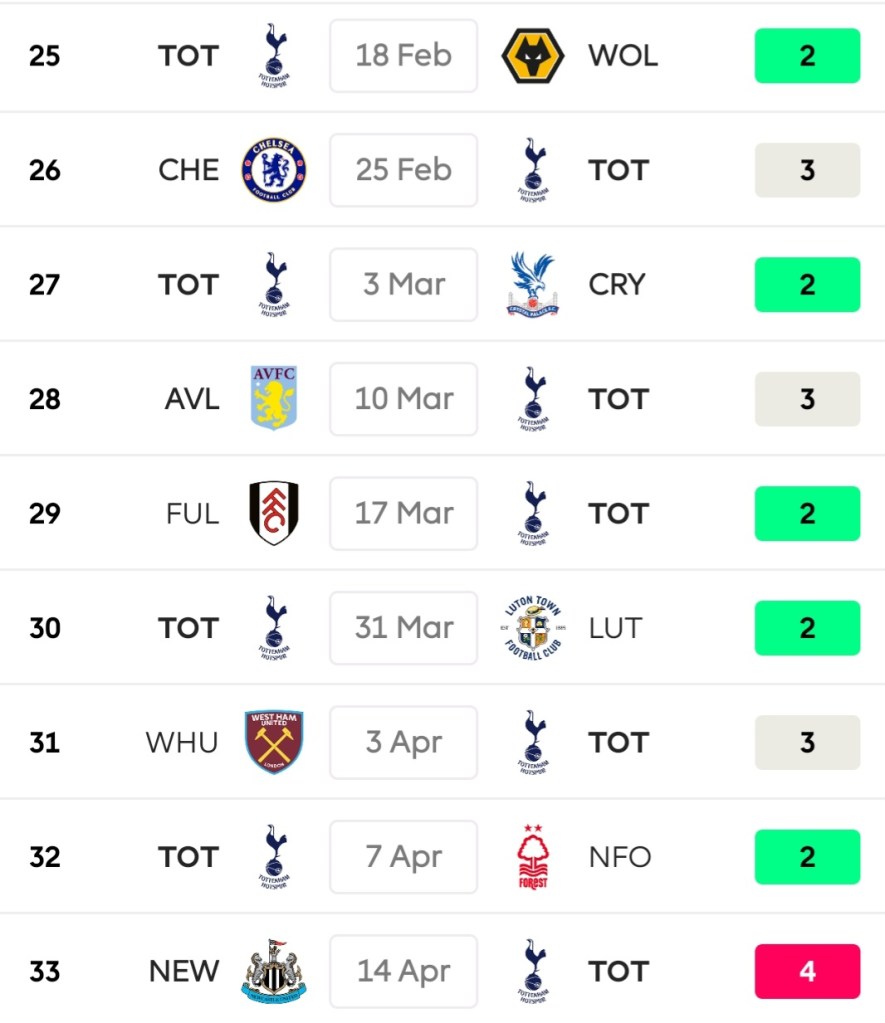The height and width of the screenshot is (1023, 885).
Task: Open the 25 Feb fixture date
Action: [x=404, y=170]
